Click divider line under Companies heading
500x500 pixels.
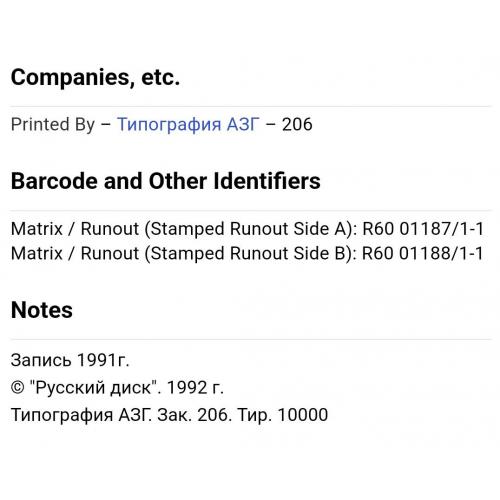click(251, 106)
